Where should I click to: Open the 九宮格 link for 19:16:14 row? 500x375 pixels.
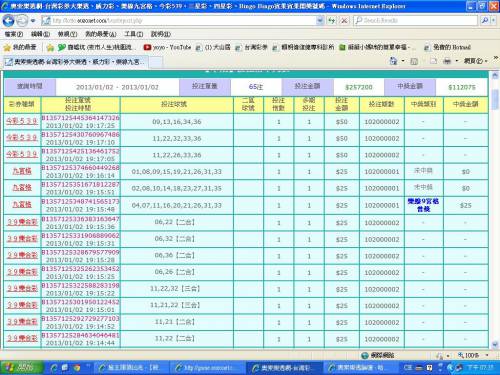22,171
